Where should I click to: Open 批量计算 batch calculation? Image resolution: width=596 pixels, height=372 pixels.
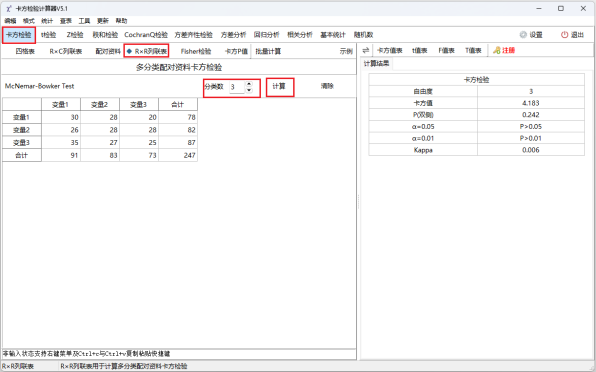[x=268, y=51]
